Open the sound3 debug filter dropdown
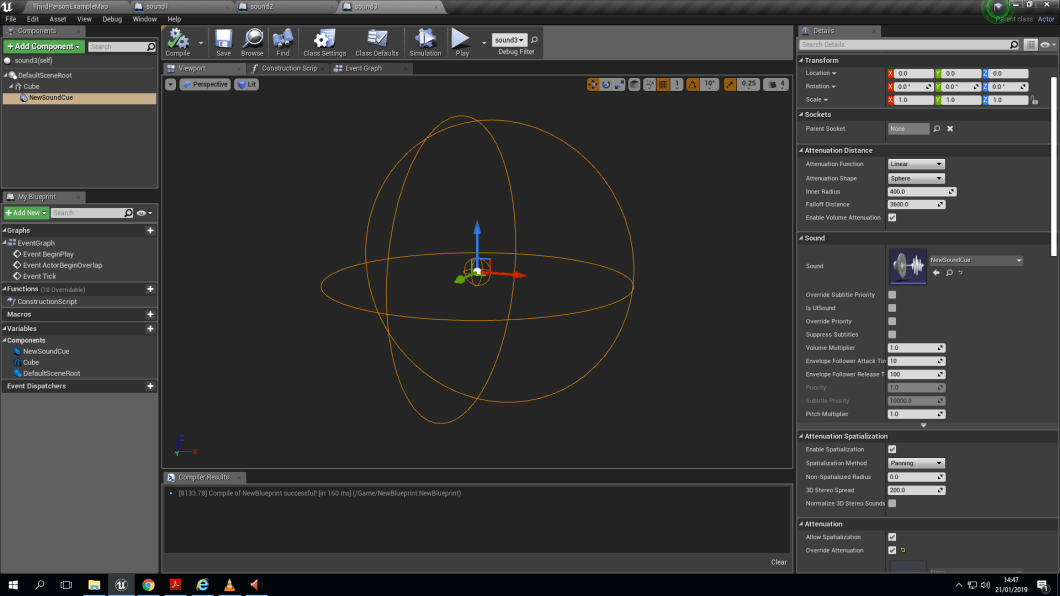The width and height of the screenshot is (1060, 596). pos(509,40)
